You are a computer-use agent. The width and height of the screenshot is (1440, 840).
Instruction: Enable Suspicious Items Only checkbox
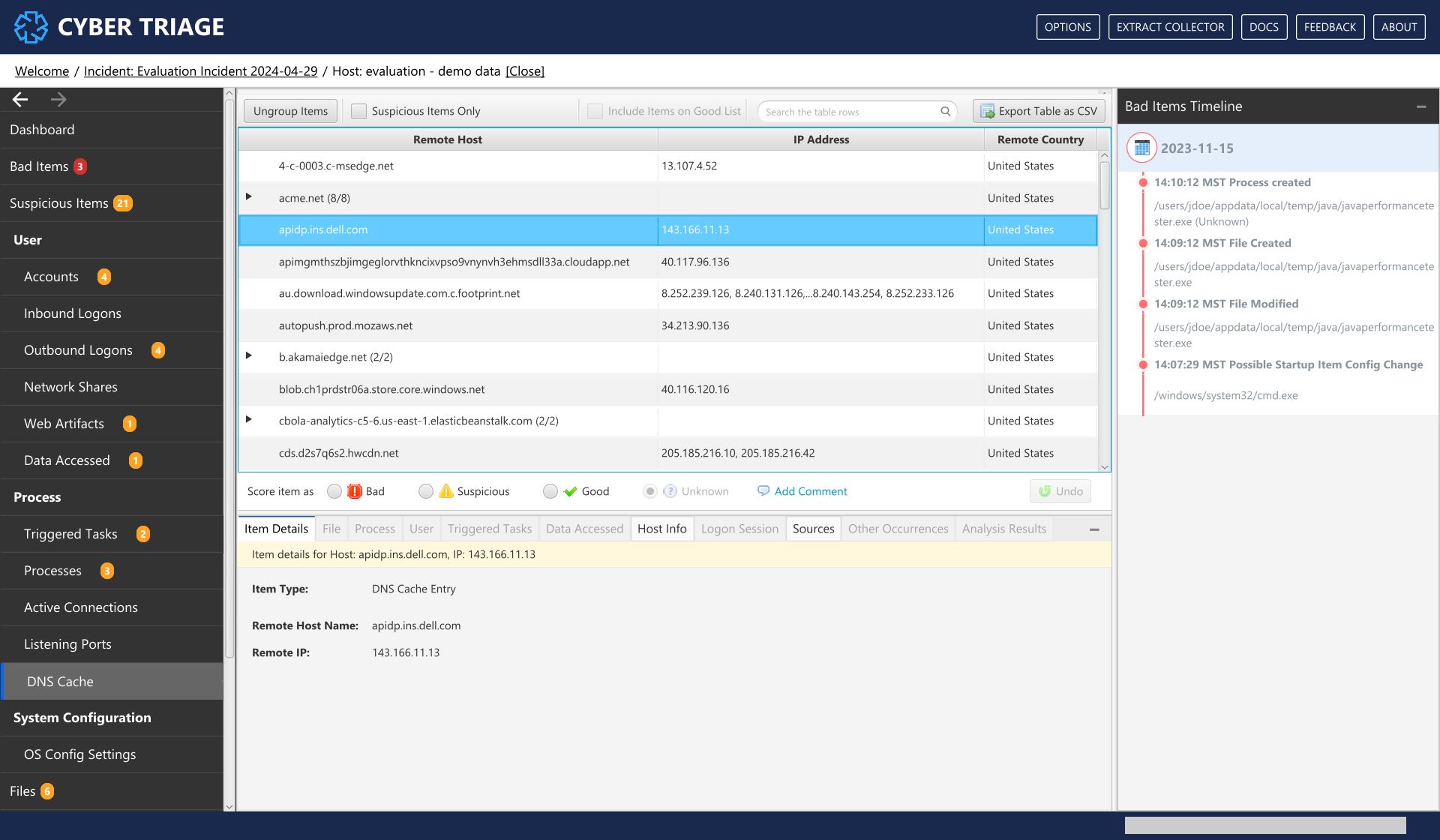pyautogui.click(x=359, y=111)
